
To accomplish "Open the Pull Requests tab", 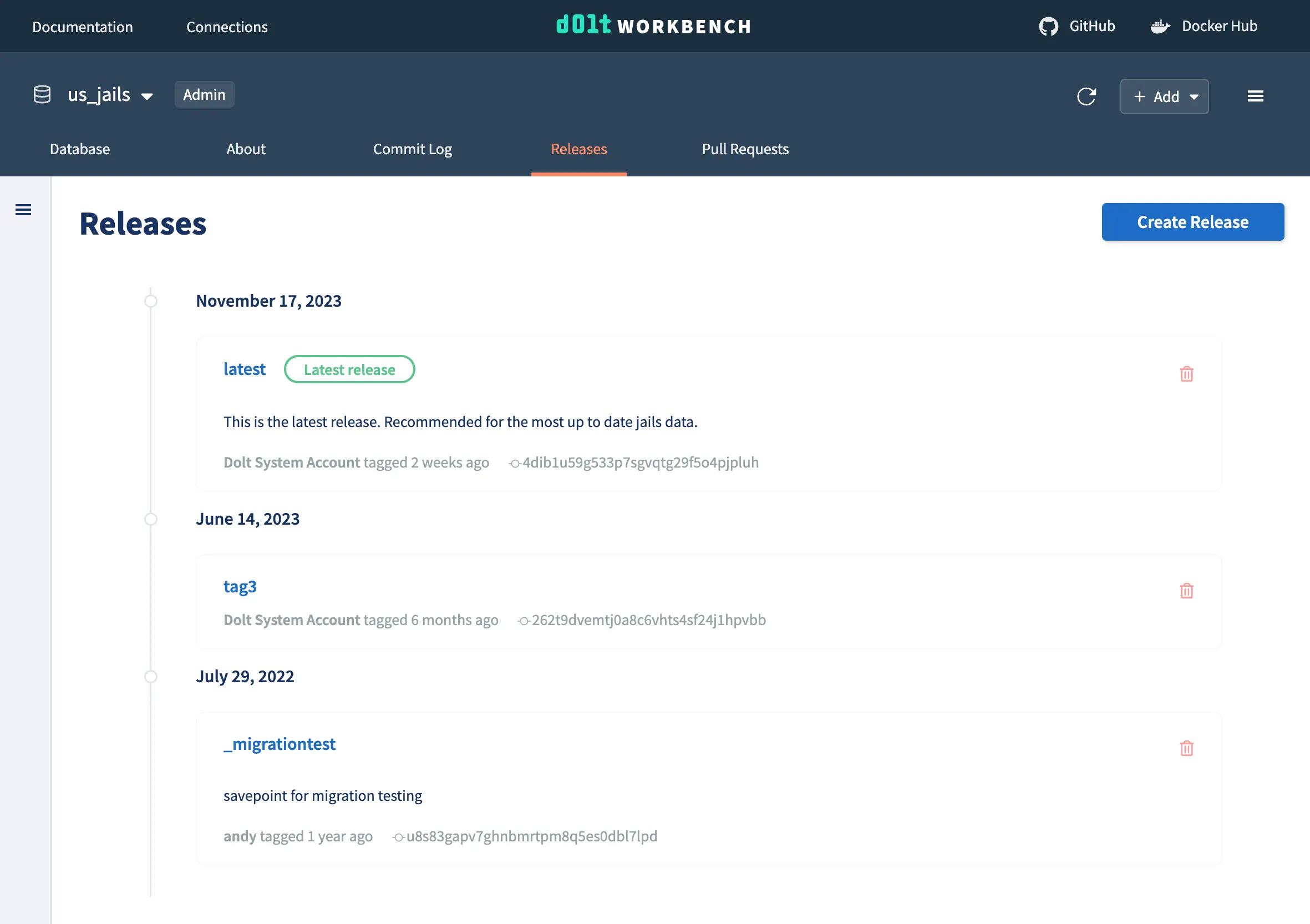I will pyautogui.click(x=745, y=149).
